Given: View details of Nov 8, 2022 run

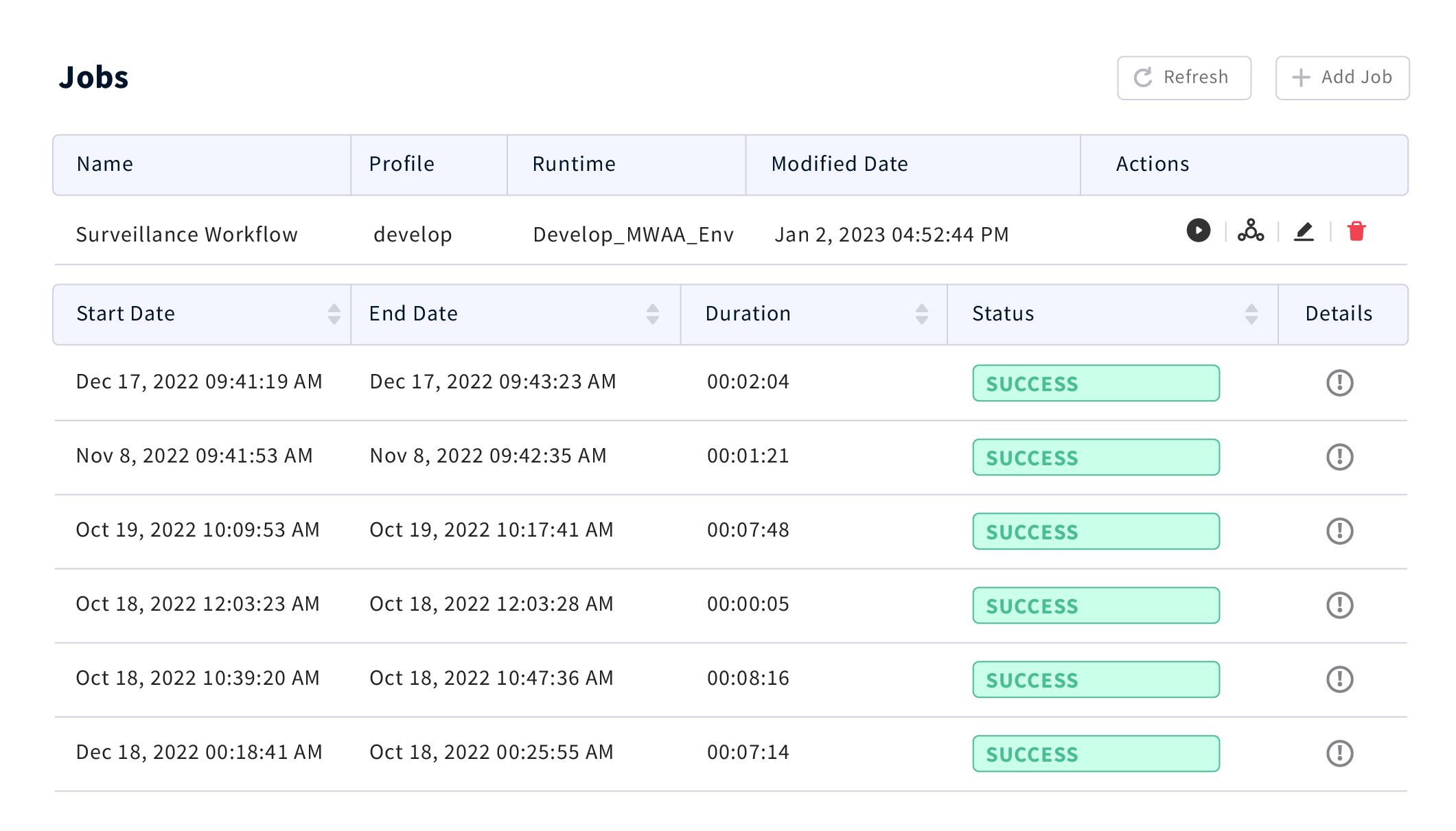Looking at the screenshot, I should click(x=1339, y=457).
